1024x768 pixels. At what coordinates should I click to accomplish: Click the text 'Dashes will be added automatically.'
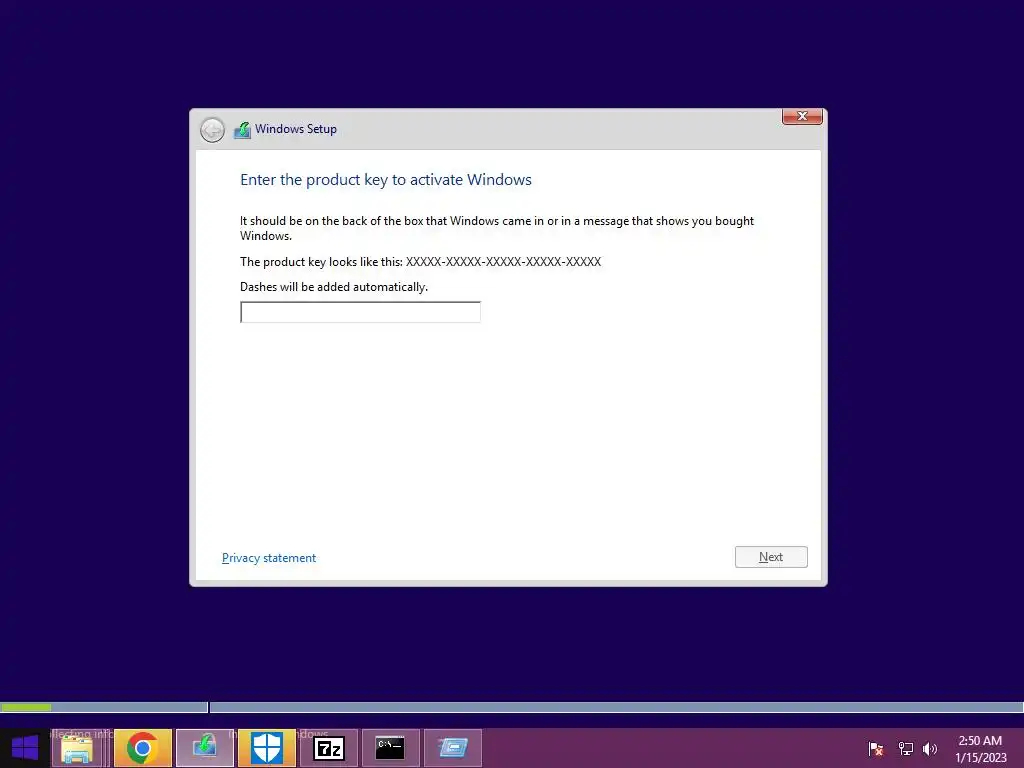click(334, 287)
